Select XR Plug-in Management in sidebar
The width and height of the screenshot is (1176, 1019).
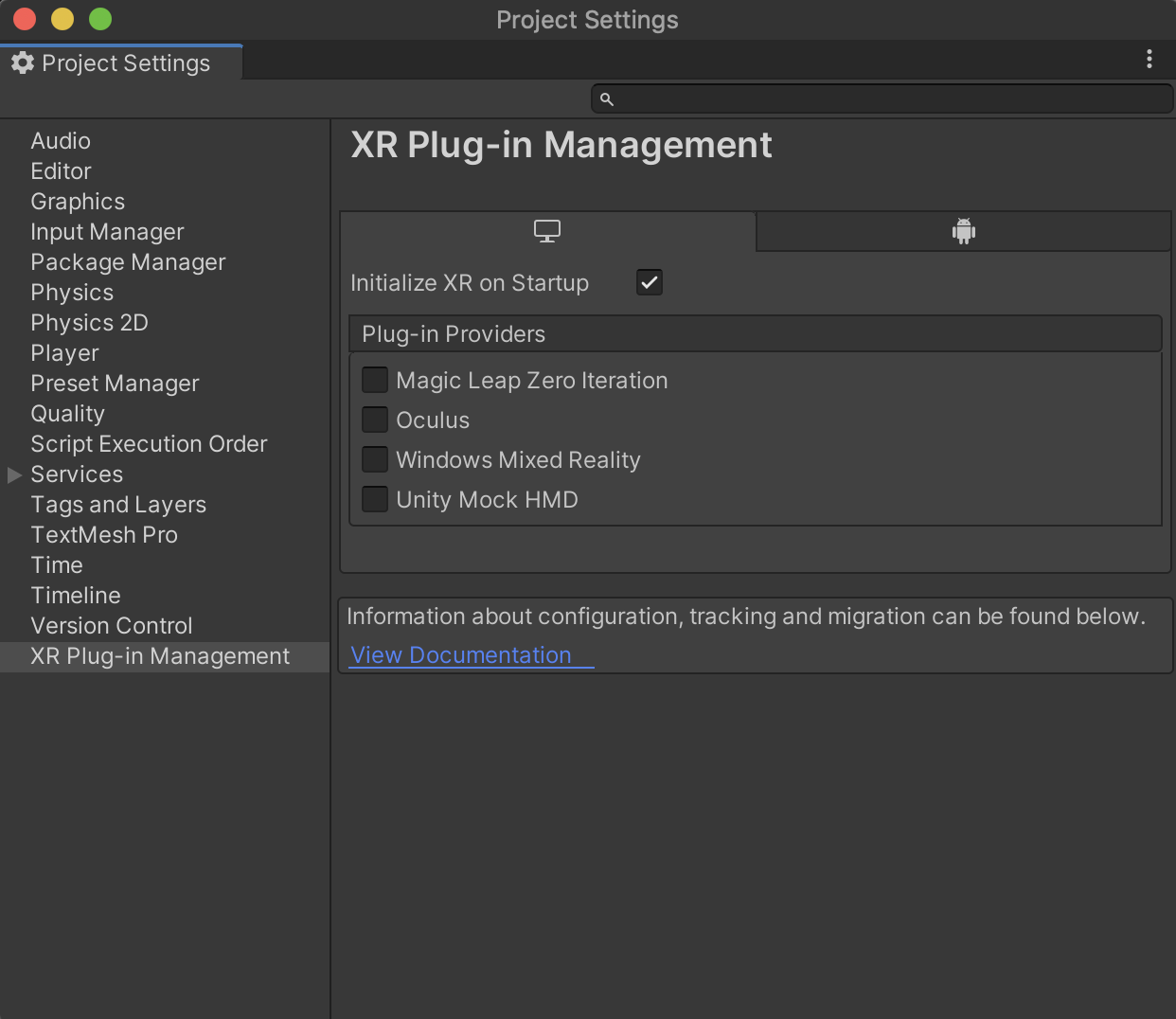coord(160,655)
